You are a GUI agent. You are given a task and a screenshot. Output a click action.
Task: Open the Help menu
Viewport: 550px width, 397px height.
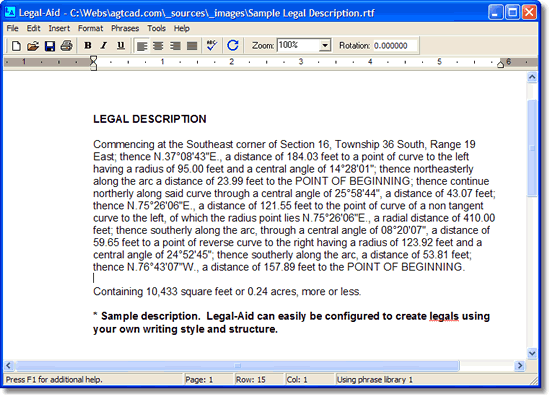pos(182,28)
